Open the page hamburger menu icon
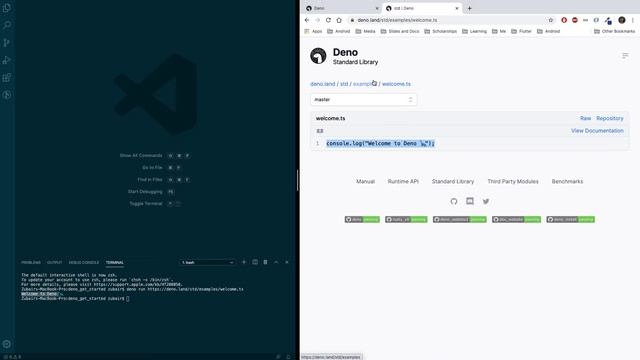The image size is (640, 360). pyautogui.click(x=625, y=56)
